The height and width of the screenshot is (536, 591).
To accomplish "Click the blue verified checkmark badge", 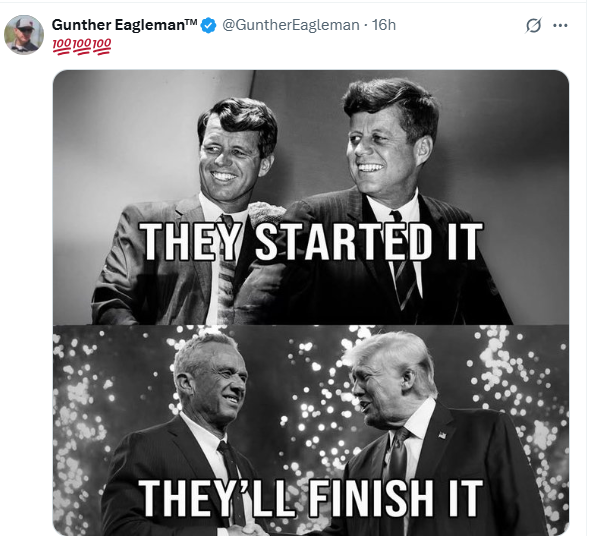I will pyautogui.click(x=208, y=25).
